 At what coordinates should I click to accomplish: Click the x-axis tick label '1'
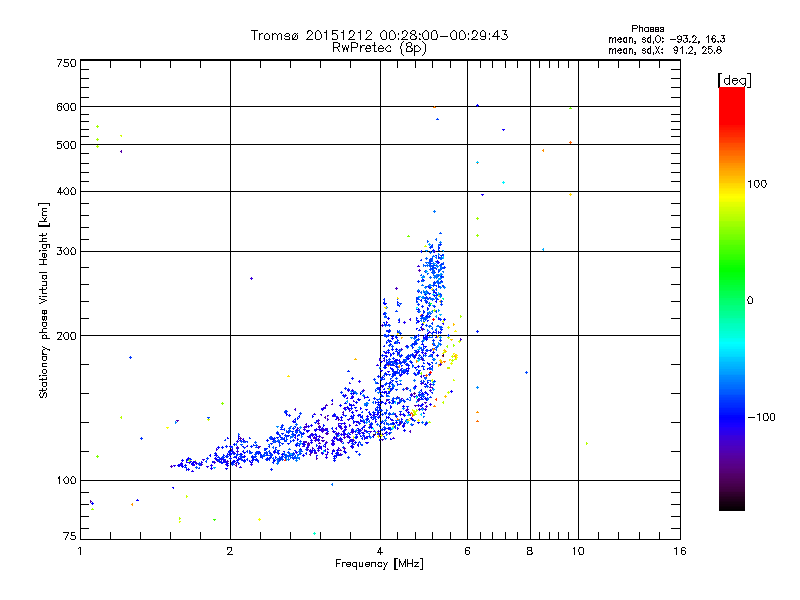(x=80, y=551)
